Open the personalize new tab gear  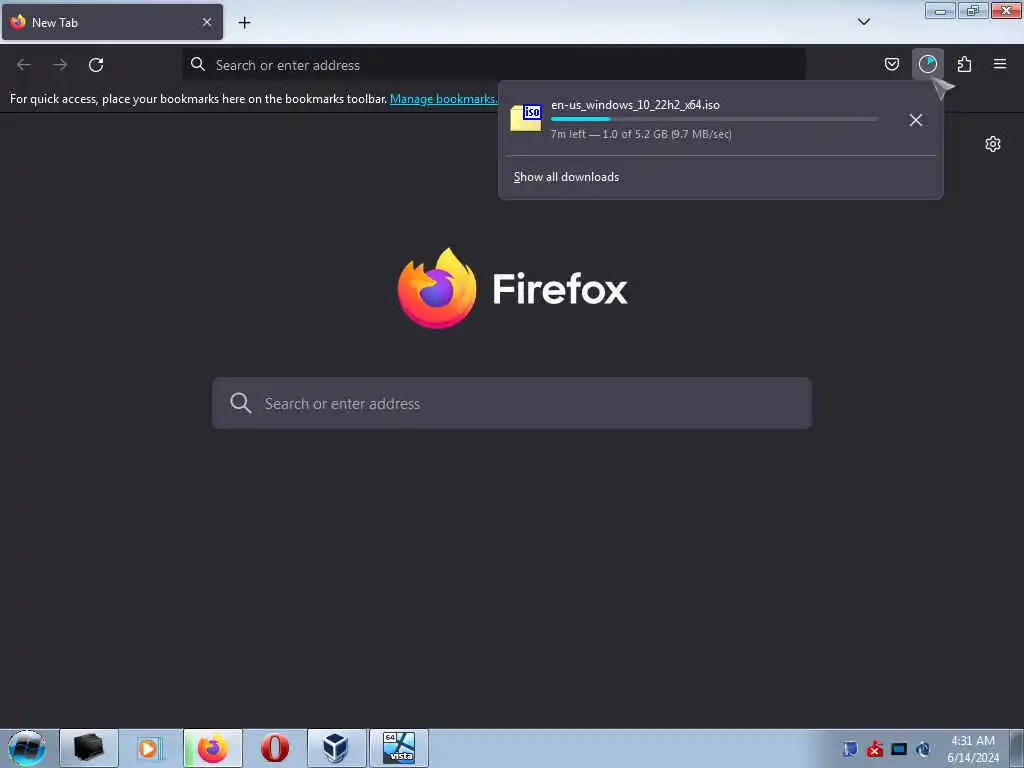pos(993,144)
